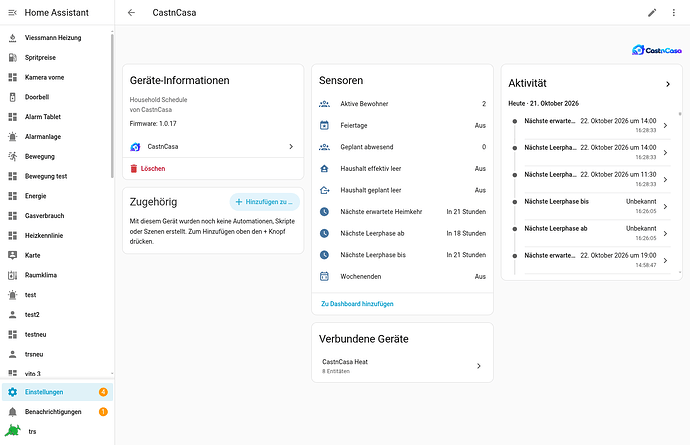This screenshot has width=690, height=445.
Task: Click the red trash Löschen icon
Action: pyautogui.click(x=134, y=169)
